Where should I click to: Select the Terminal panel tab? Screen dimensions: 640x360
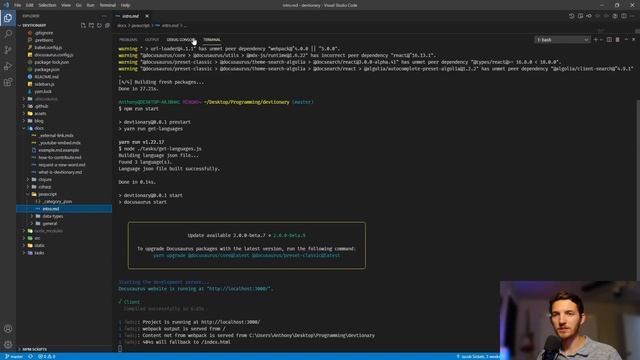tap(212, 40)
